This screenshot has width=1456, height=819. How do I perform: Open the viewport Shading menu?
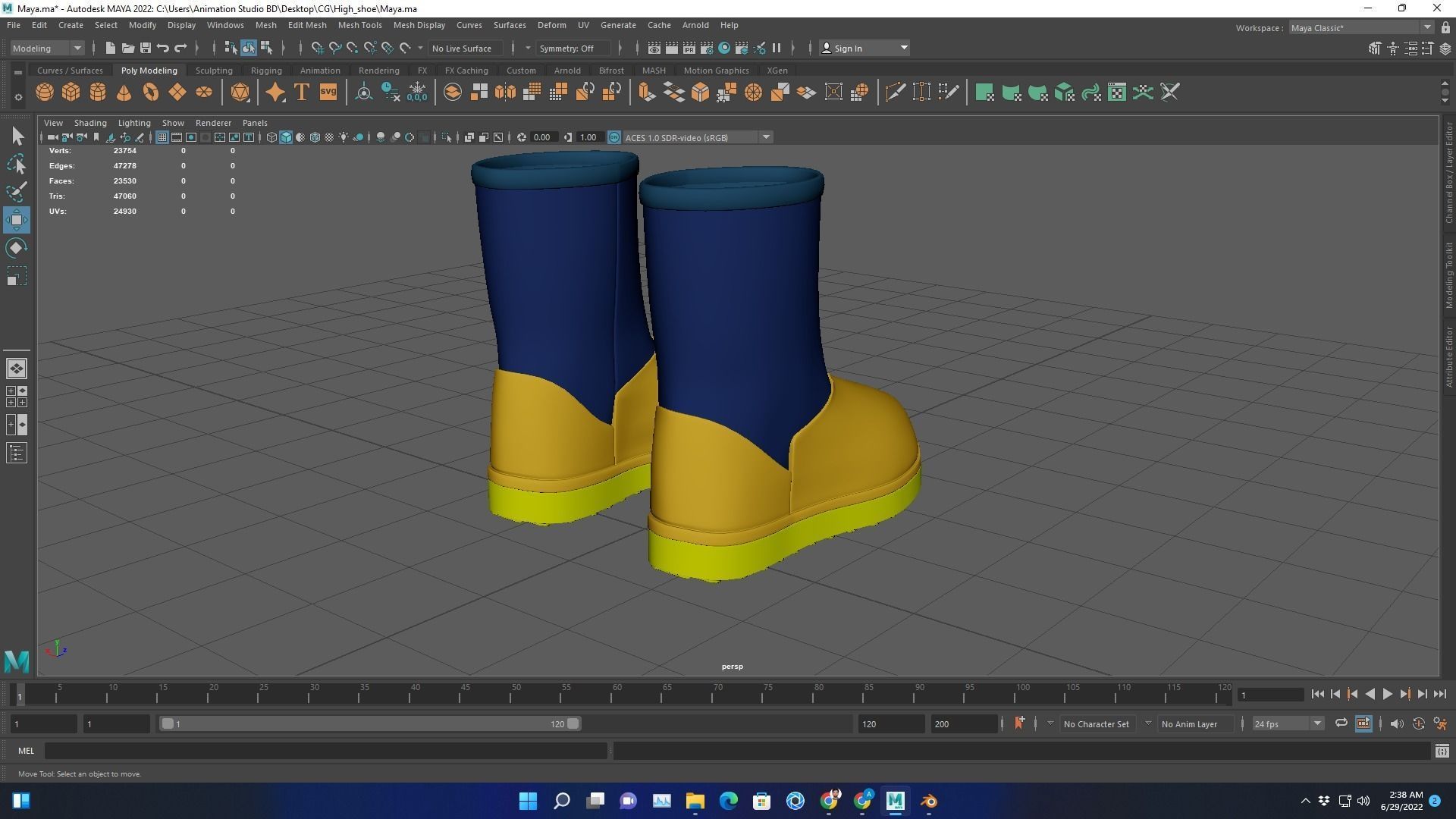[x=90, y=123]
